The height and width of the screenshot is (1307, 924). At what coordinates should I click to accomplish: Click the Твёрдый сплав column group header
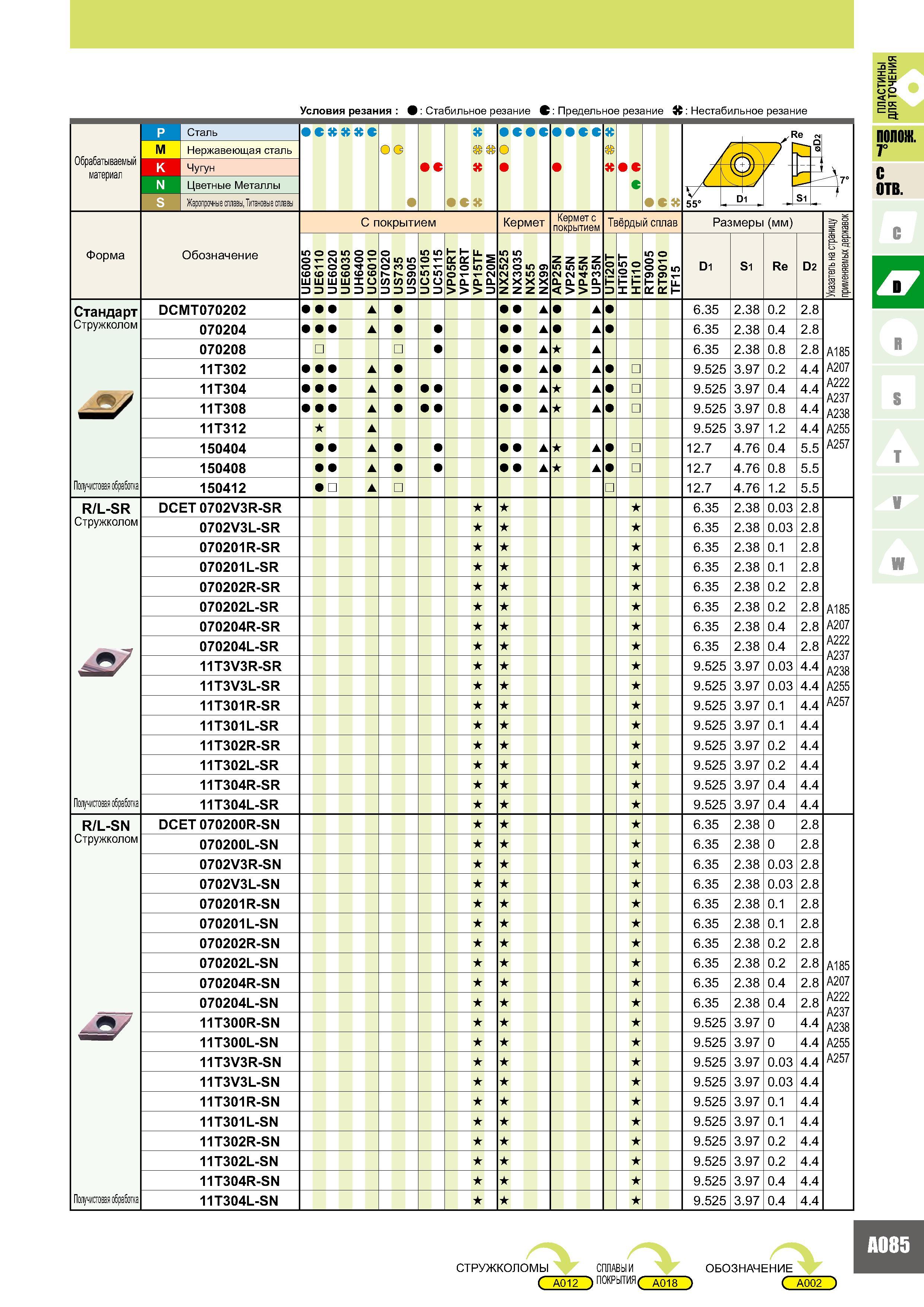(643, 222)
